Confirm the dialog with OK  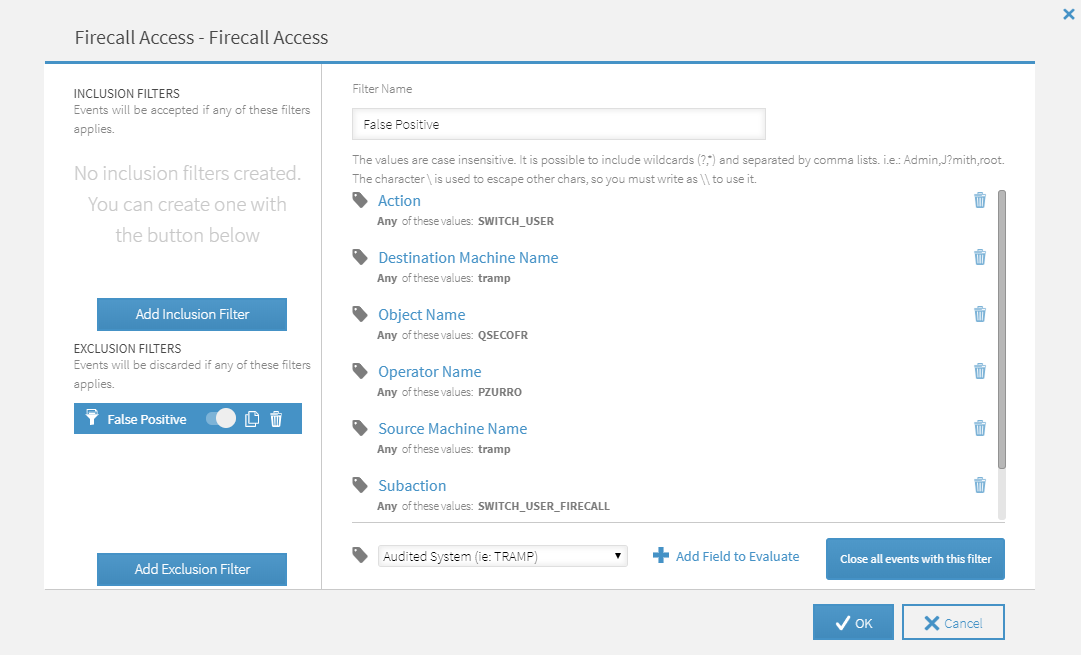pos(852,622)
